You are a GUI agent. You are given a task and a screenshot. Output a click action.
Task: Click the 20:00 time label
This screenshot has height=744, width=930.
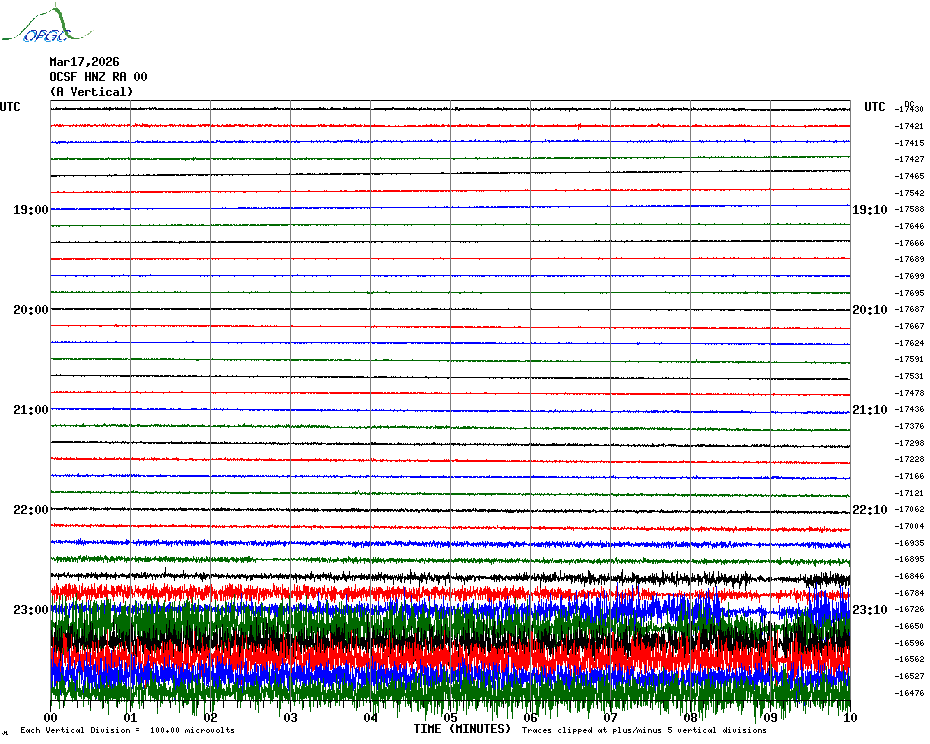point(31,310)
